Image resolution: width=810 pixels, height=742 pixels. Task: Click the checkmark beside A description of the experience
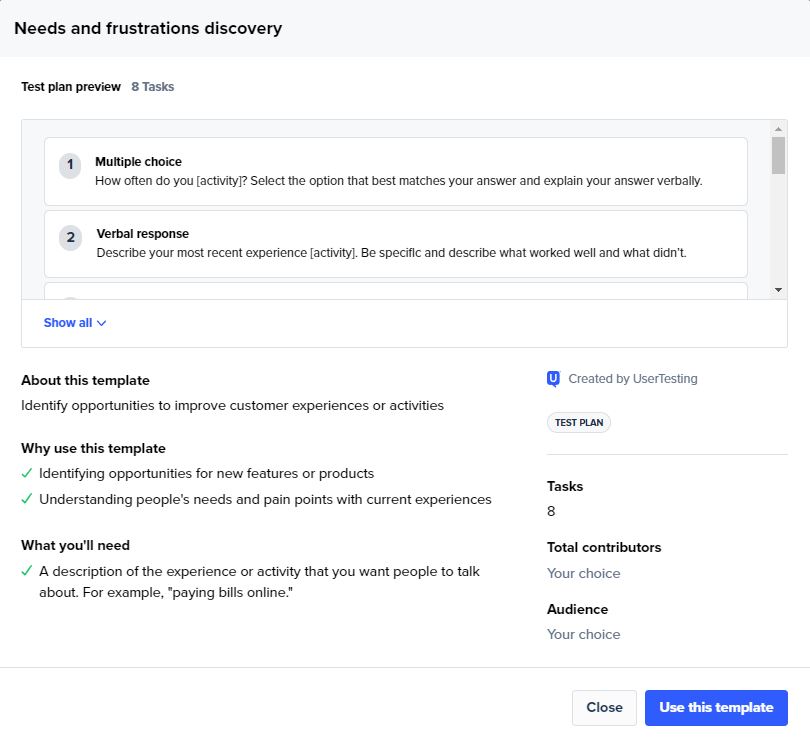coord(27,571)
